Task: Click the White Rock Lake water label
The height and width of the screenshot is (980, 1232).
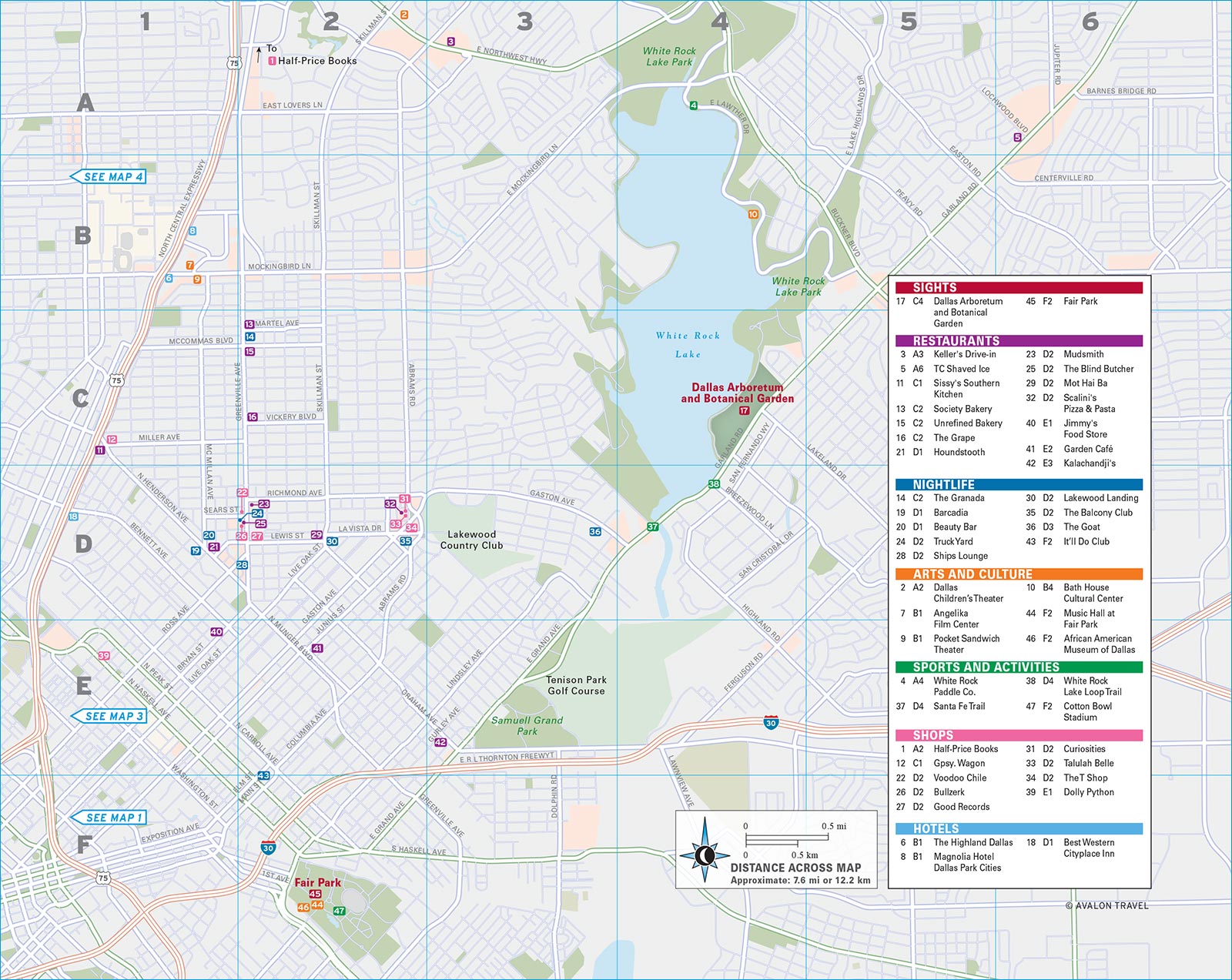Action: [688, 345]
